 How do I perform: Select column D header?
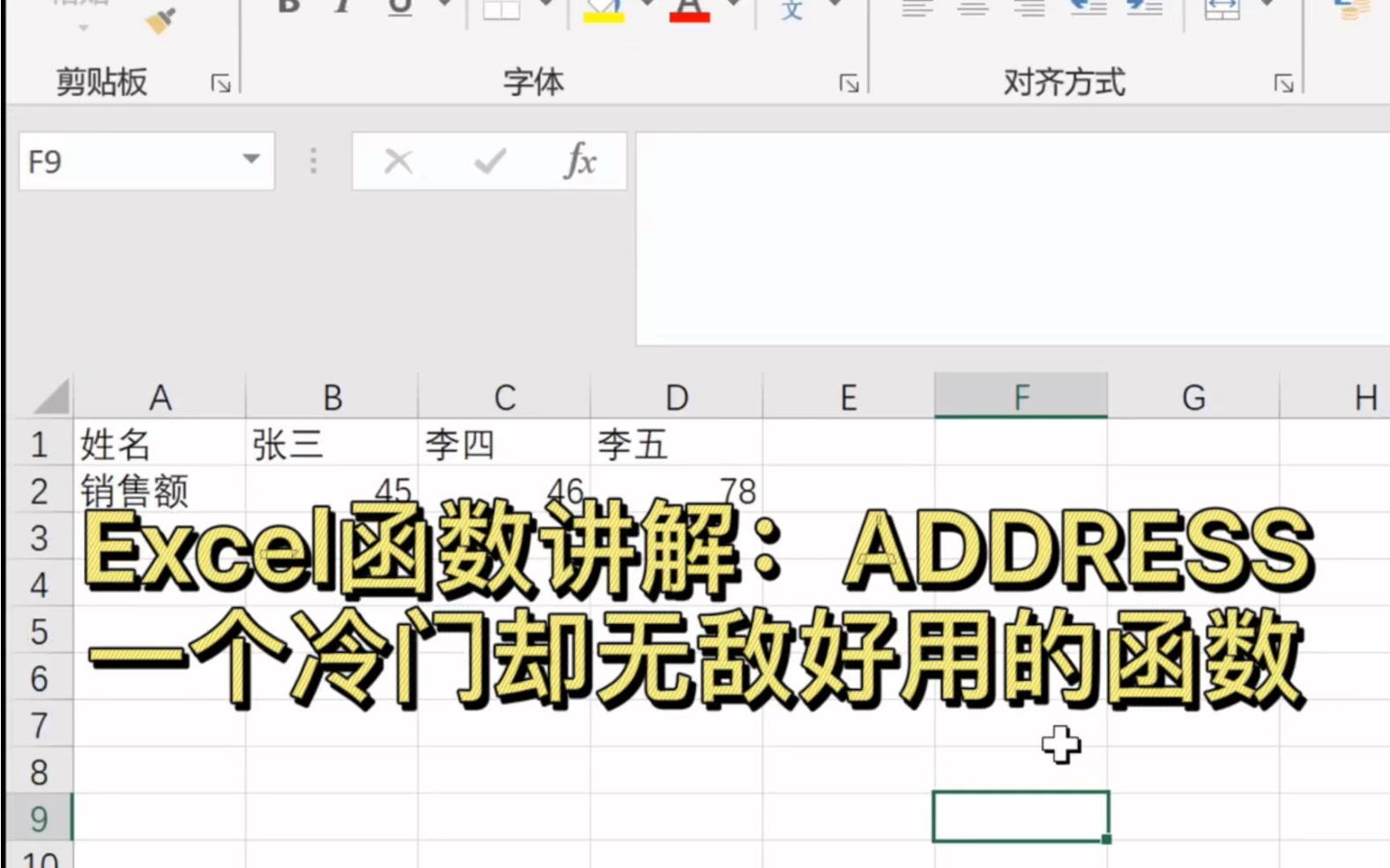pyautogui.click(x=676, y=397)
